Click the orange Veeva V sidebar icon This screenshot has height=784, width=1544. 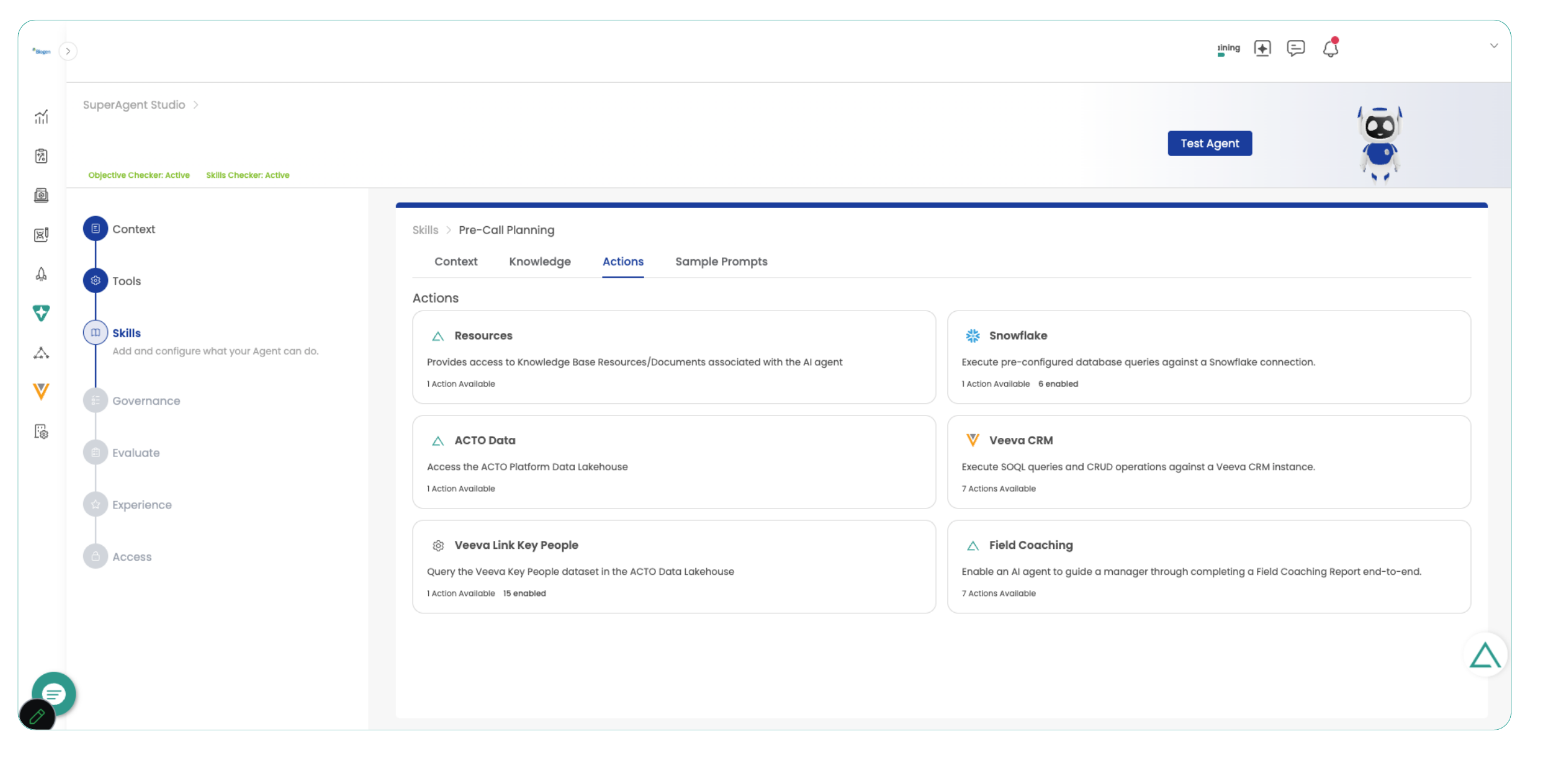pos(41,391)
